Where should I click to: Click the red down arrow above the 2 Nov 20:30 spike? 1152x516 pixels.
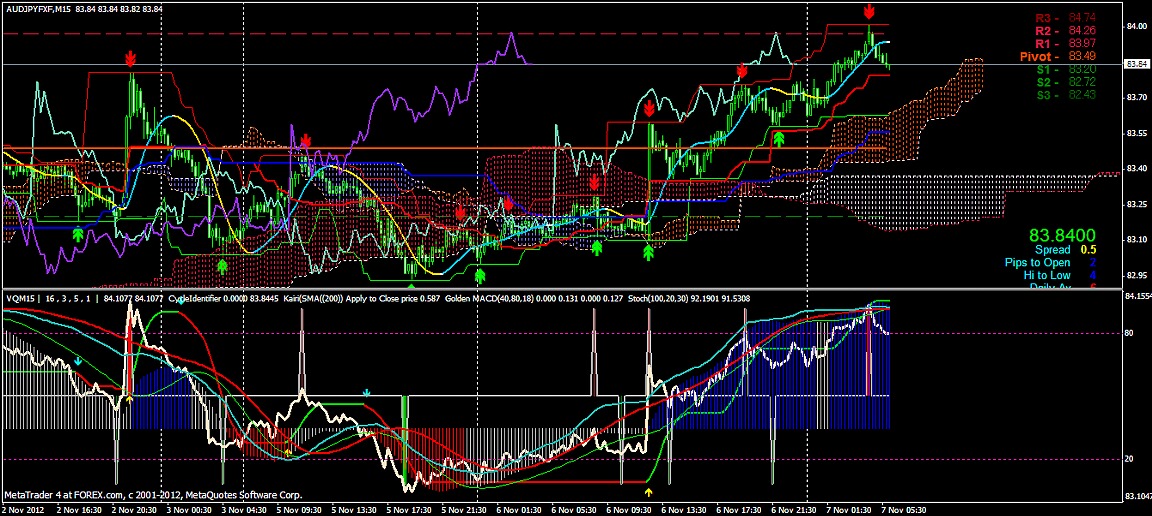pyautogui.click(x=131, y=60)
